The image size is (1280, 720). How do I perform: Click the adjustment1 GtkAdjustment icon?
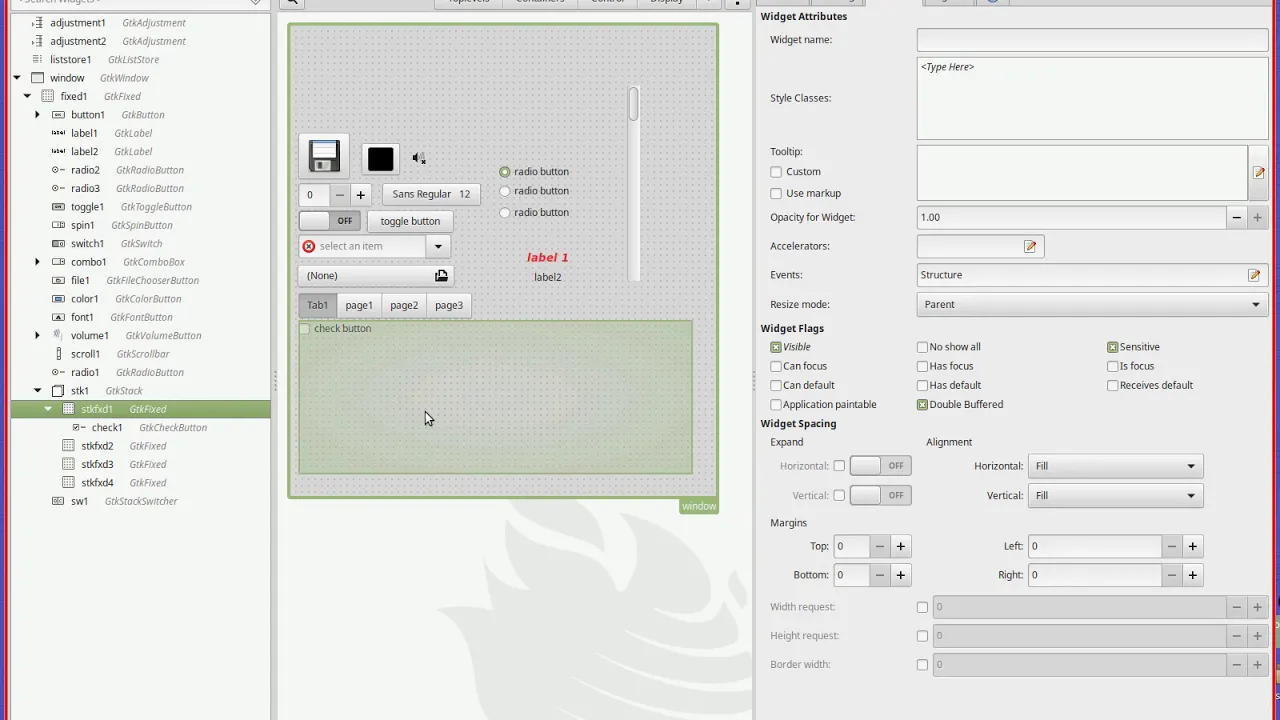(x=38, y=22)
